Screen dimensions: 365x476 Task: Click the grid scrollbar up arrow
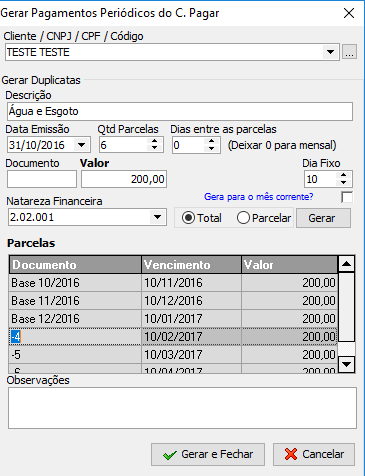(x=346, y=264)
